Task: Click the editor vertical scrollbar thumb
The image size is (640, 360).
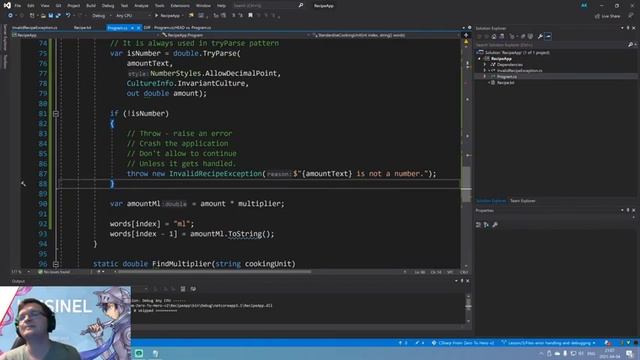Action: coord(466,184)
